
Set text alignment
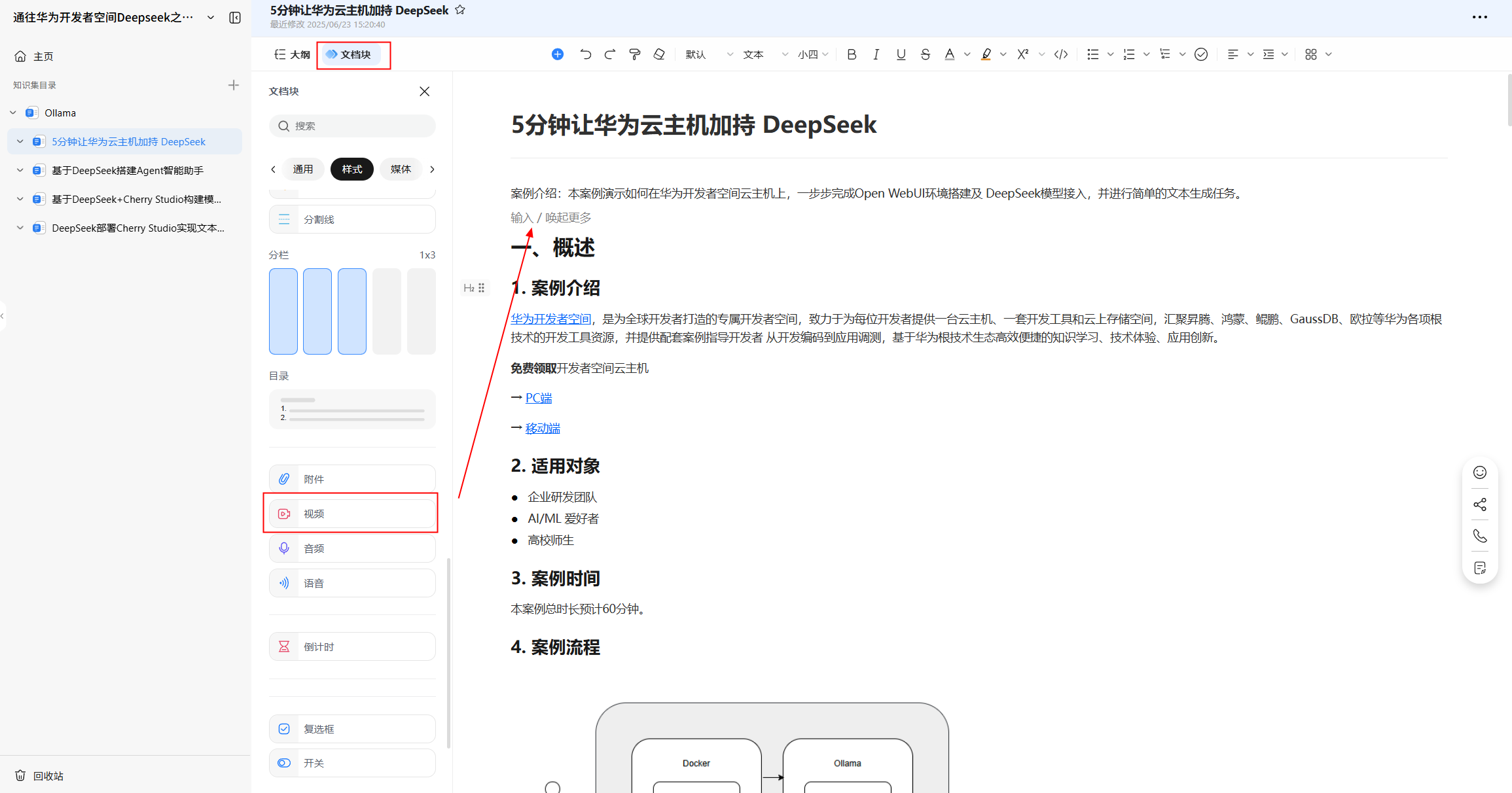point(1233,54)
